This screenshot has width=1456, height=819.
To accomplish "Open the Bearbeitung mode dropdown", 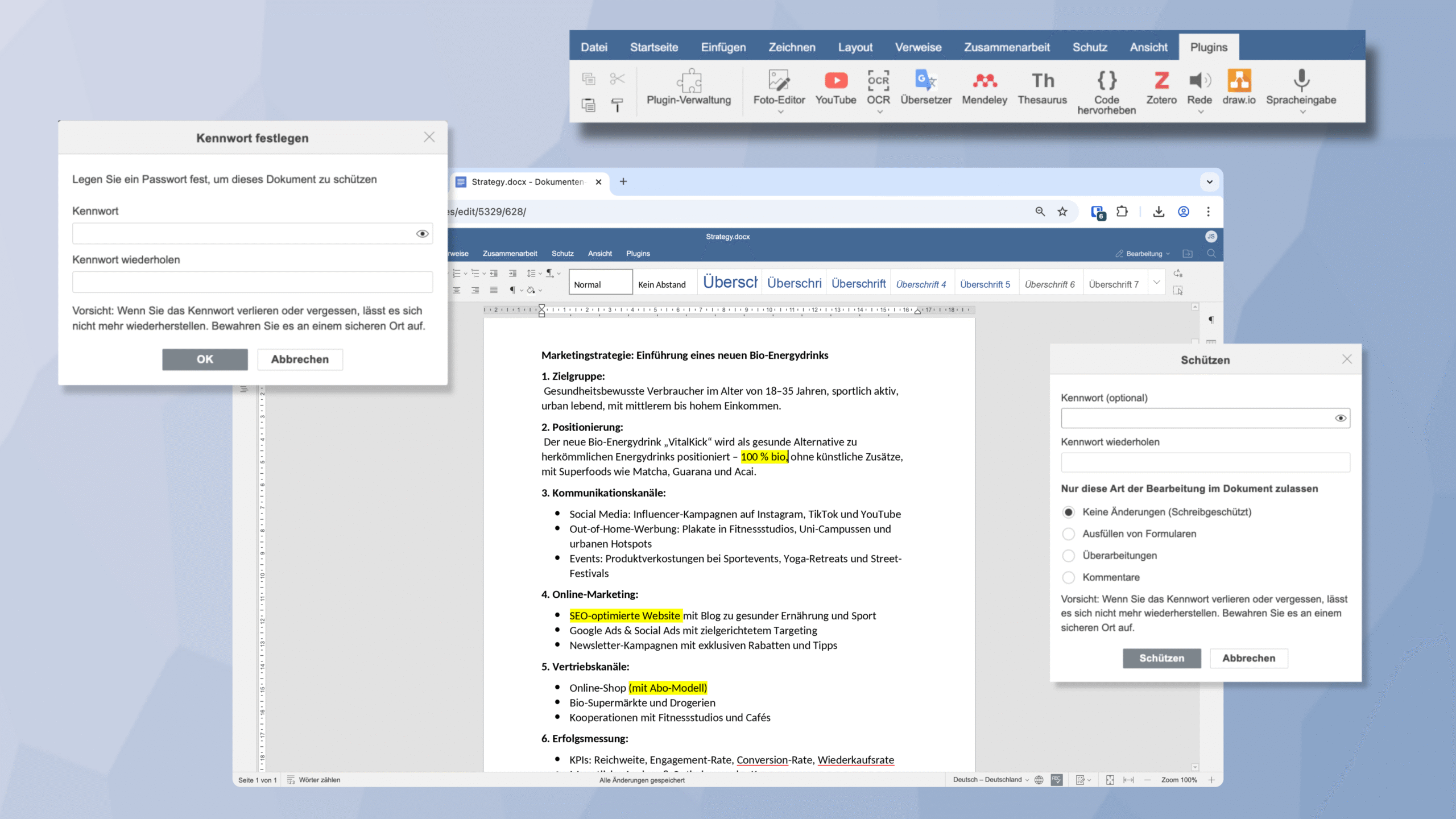I will 1143,254.
